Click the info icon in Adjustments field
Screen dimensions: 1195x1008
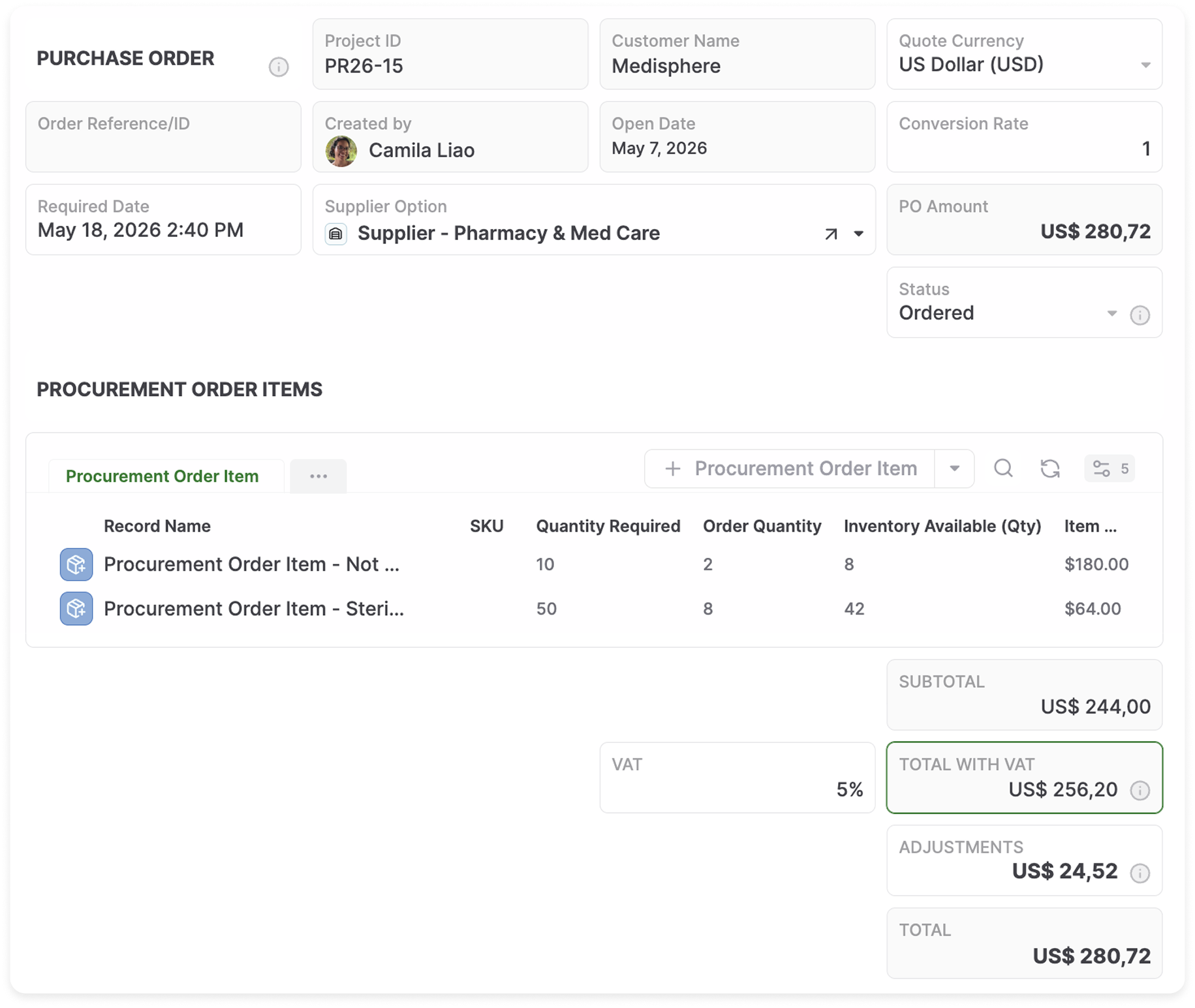(1140, 873)
